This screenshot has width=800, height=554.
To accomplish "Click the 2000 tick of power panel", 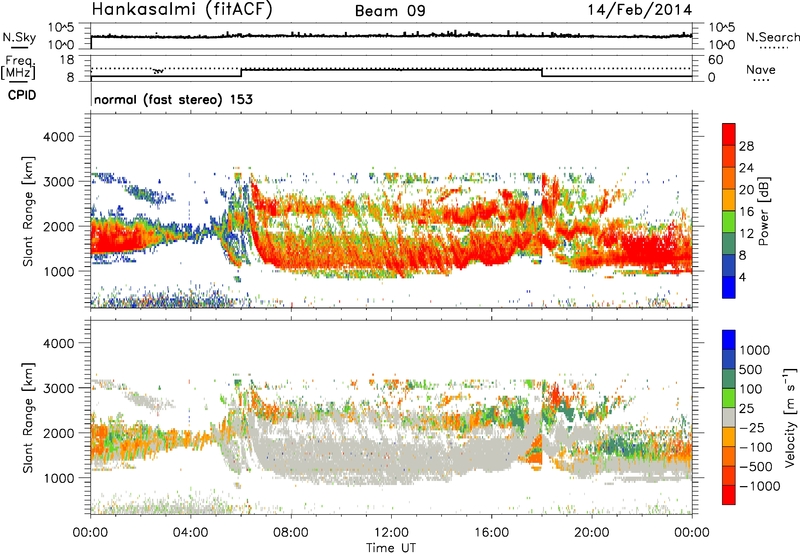I will tap(59, 226).
